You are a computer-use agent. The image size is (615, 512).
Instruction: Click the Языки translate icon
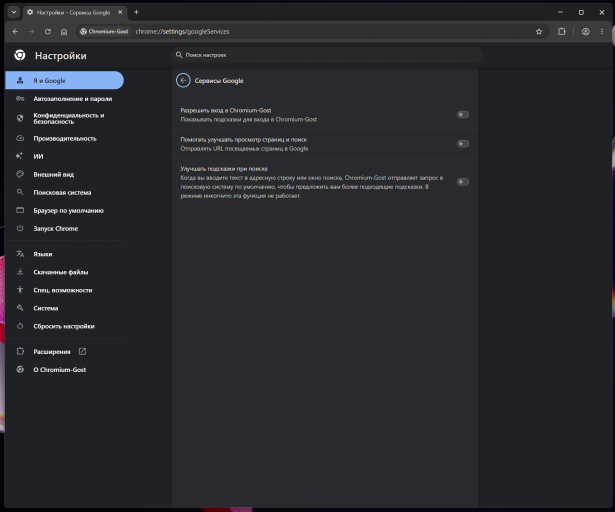[20, 254]
